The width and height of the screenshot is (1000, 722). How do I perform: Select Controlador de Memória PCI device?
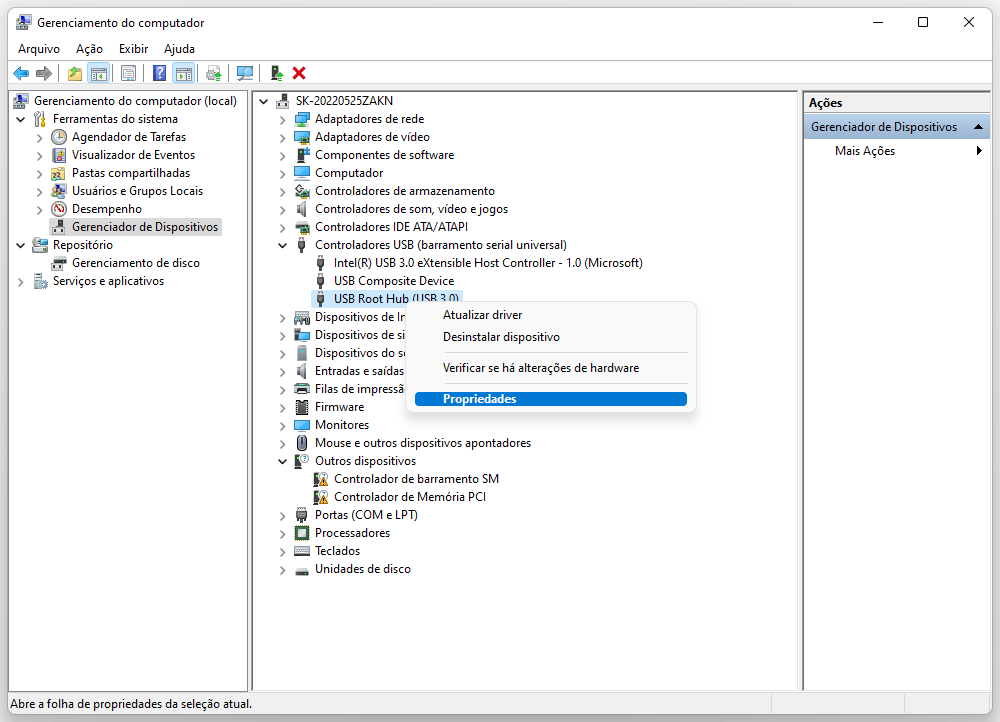coord(409,497)
